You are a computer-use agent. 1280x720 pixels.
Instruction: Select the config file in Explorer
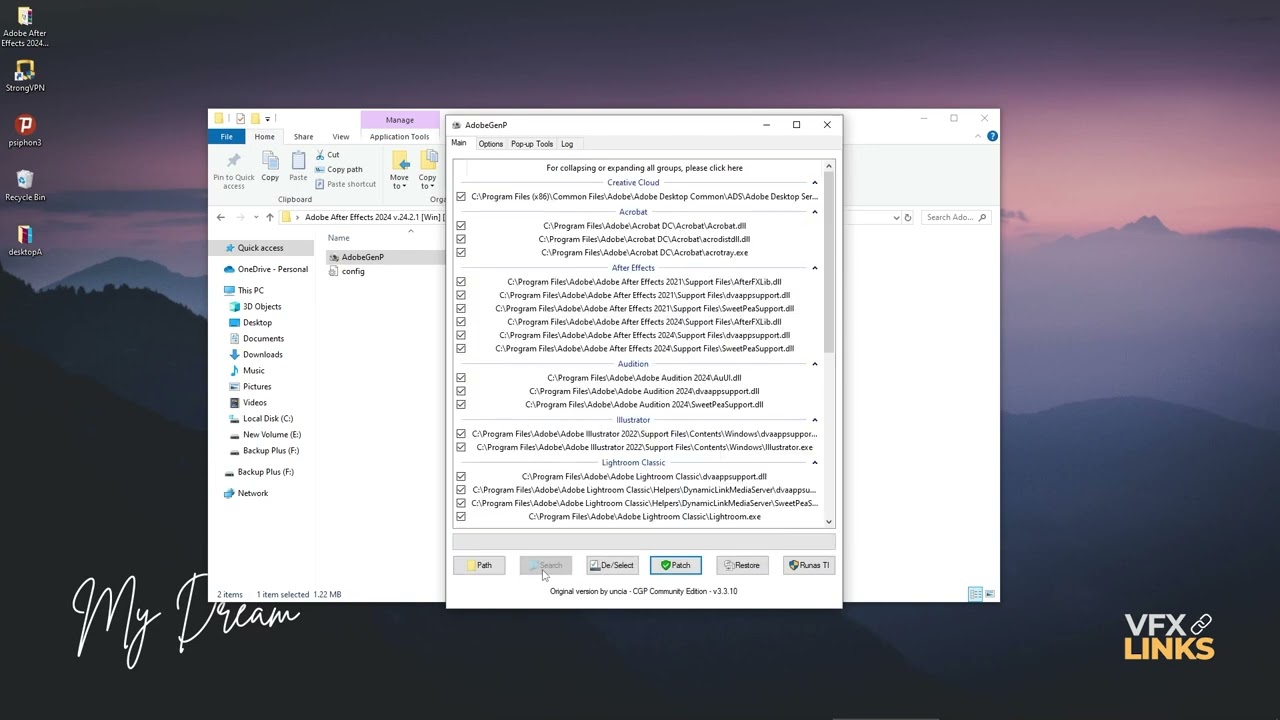click(x=346, y=271)
